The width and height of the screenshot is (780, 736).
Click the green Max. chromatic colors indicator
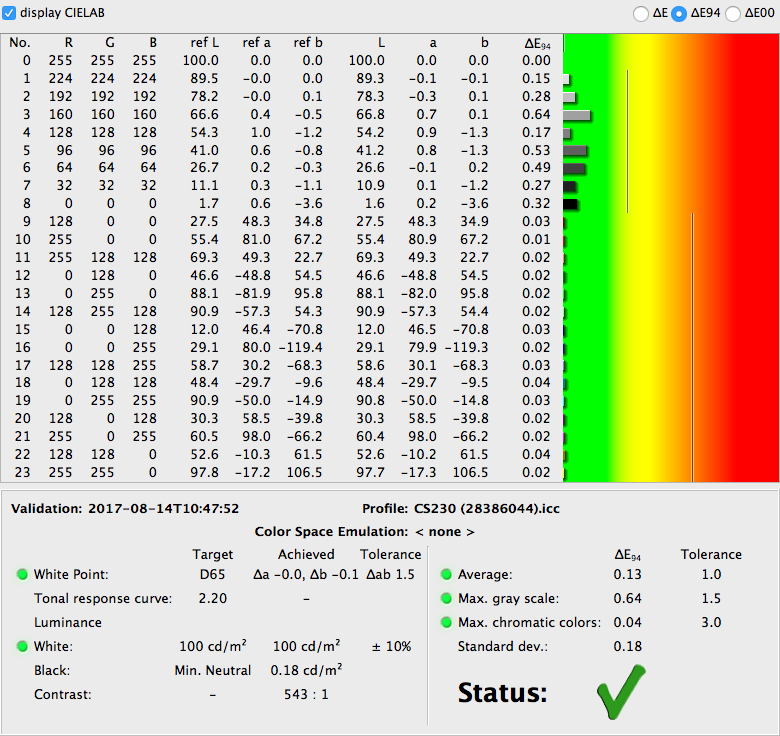[x=446, y=622]
